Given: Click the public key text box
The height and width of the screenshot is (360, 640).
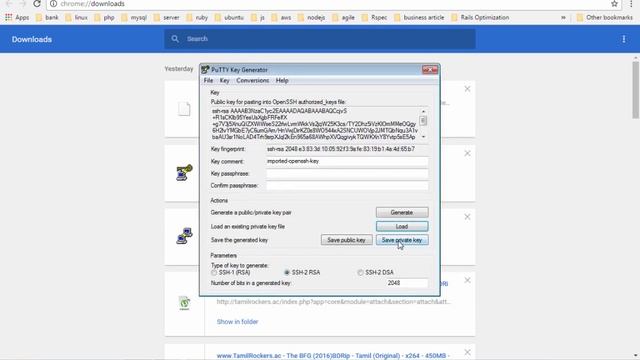Looking at the screenshot, I should point(315,124).
